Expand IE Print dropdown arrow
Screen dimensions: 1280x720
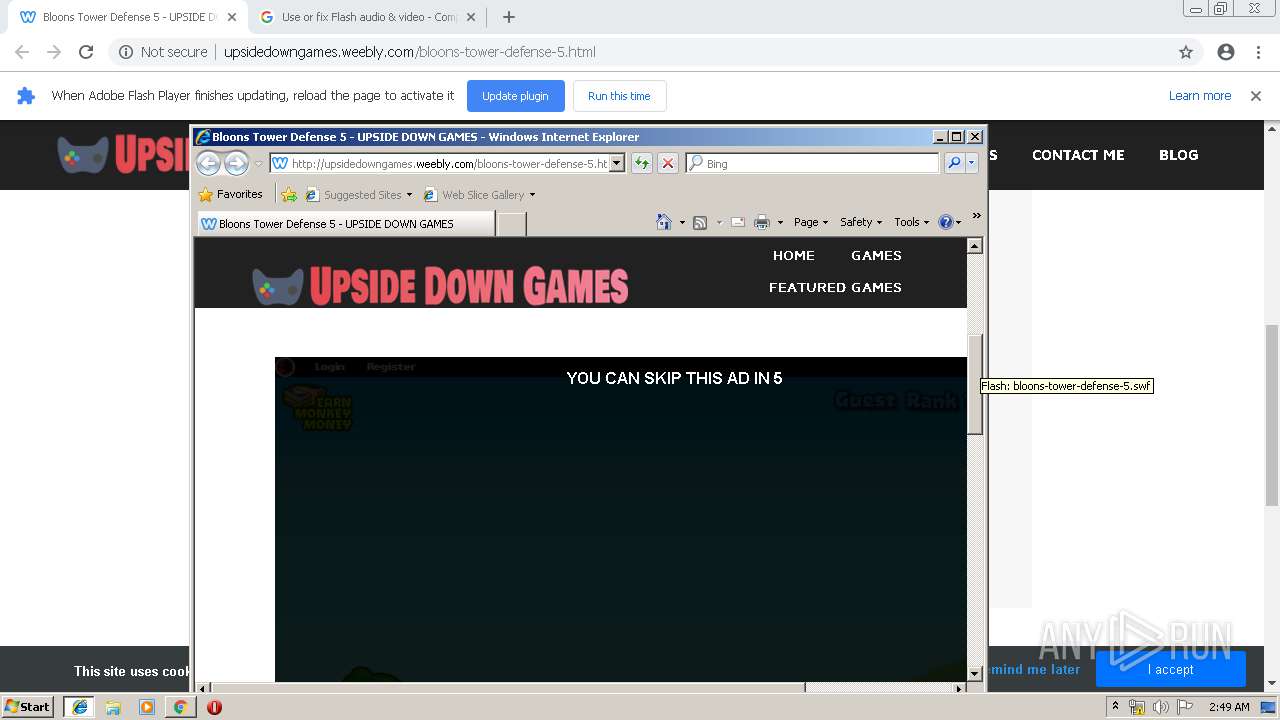pos(780,222)
